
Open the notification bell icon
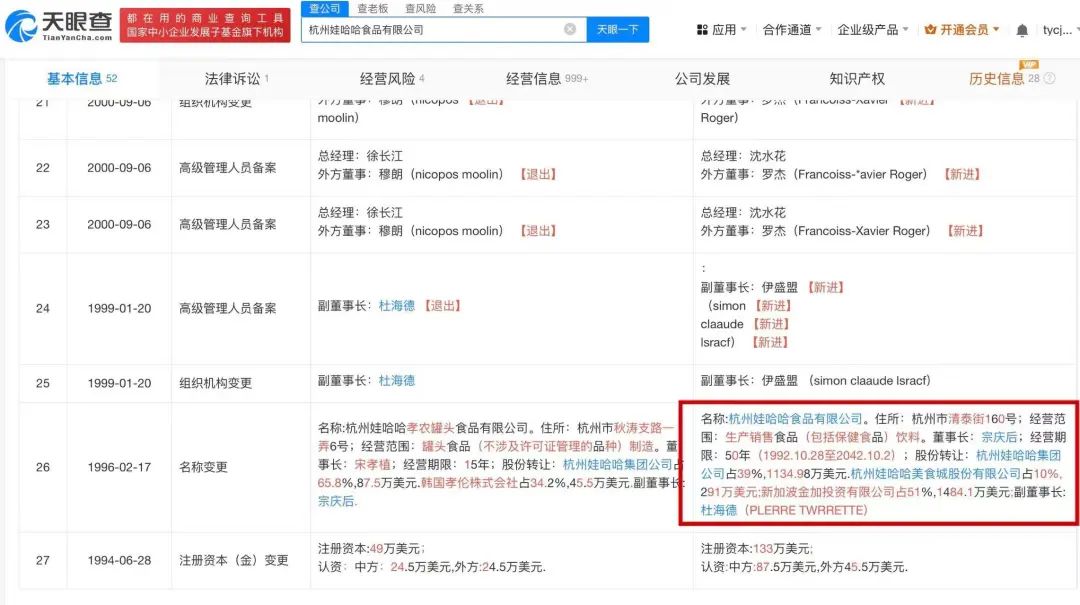[x=1022, y=30]
